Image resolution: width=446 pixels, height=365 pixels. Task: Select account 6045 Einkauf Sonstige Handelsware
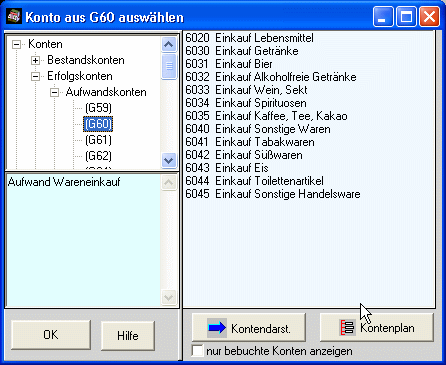(x=273, y=194)
